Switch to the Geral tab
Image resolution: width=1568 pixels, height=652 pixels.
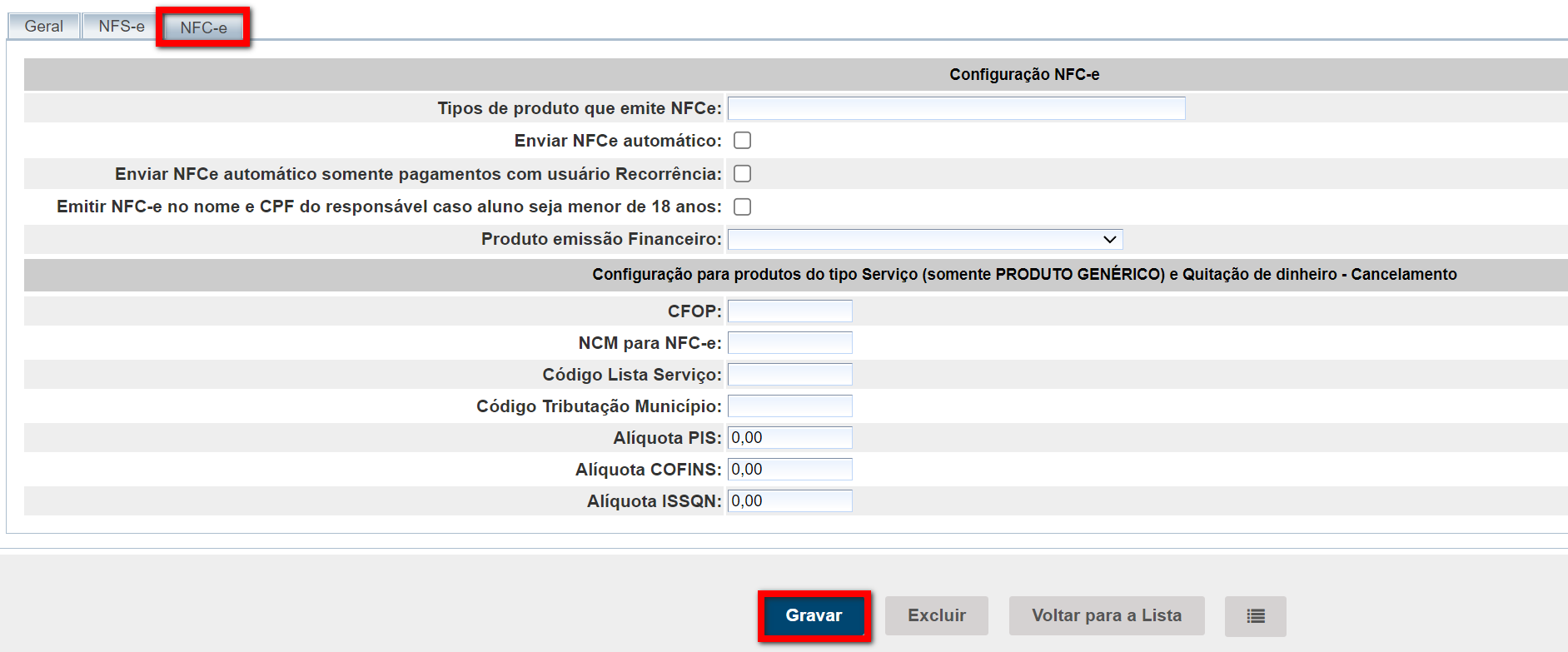44,27
